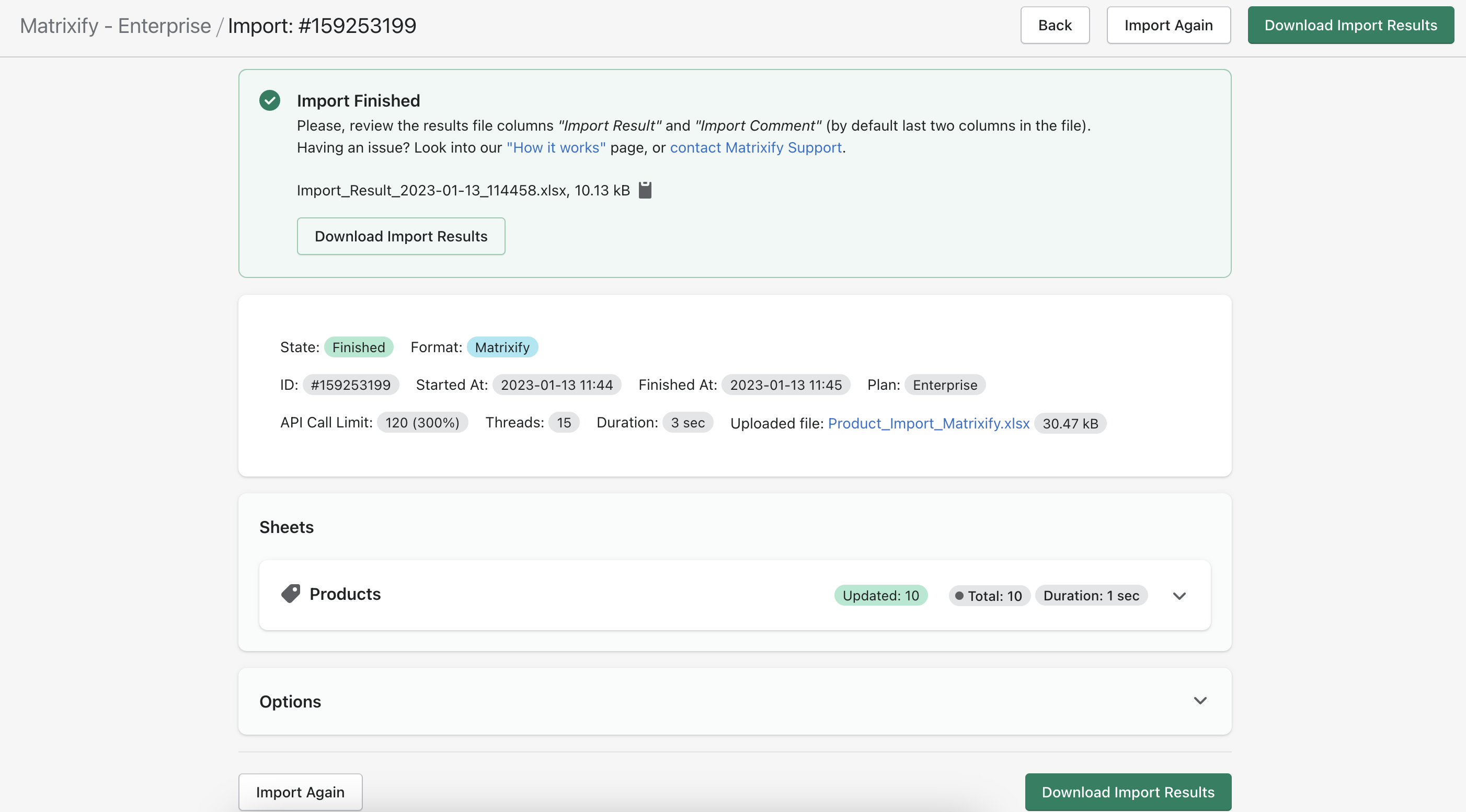Select the #159253199 ID badge
This screenshot has height=812, width=1466.
[351, 385]
